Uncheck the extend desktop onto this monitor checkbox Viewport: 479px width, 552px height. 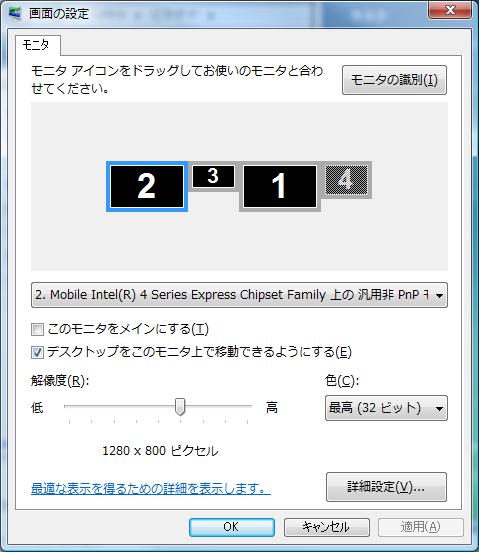[x=37, y=352]
